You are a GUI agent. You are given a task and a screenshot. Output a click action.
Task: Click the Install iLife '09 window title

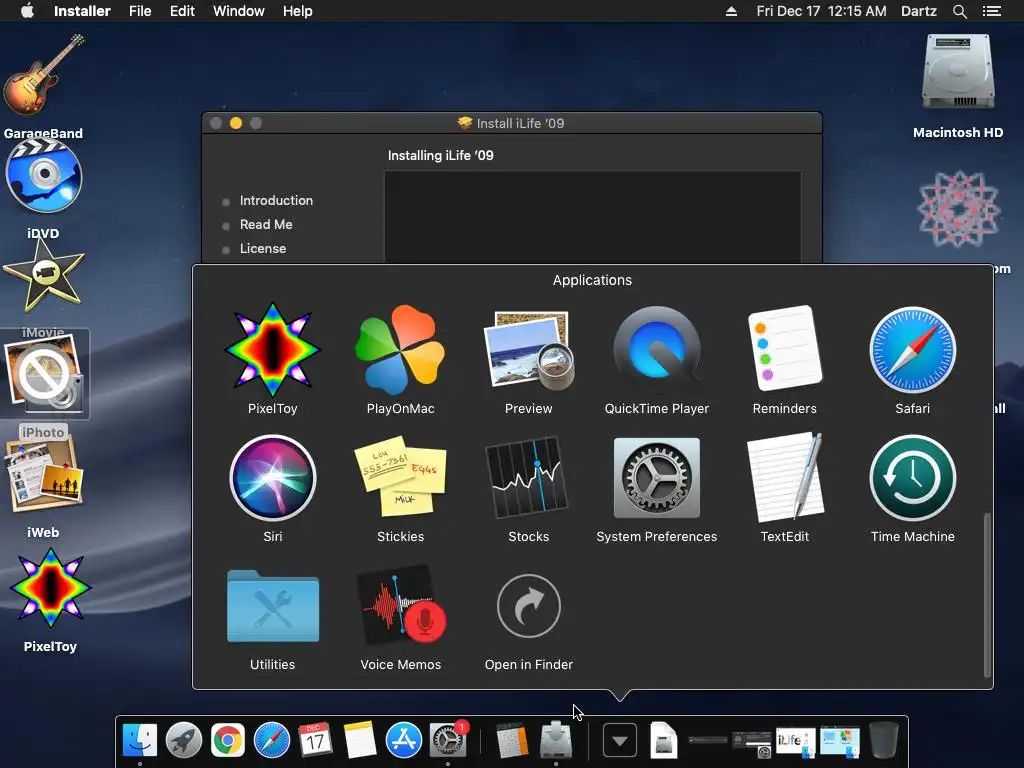tap(520, 123)
